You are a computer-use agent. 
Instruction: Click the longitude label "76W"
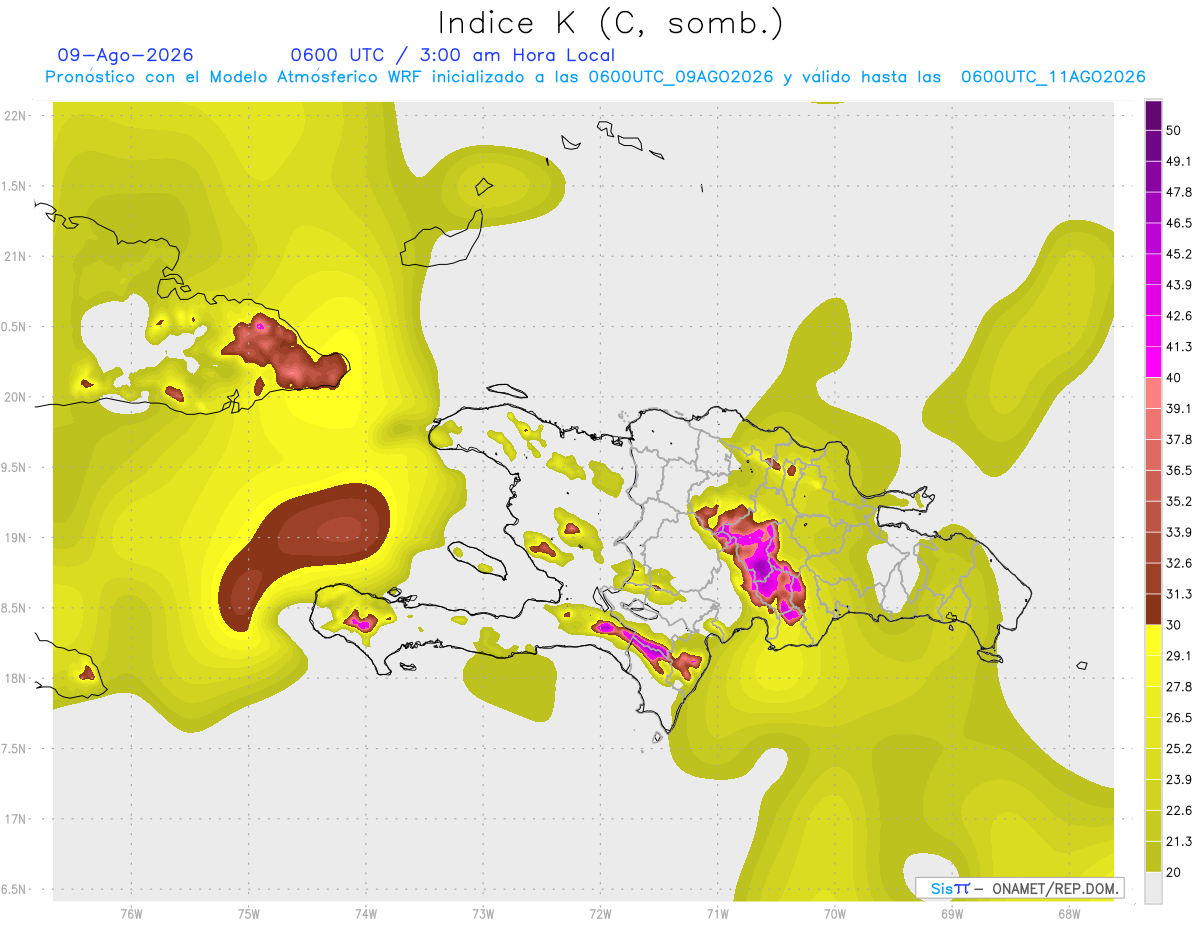(x=131, y=914)
